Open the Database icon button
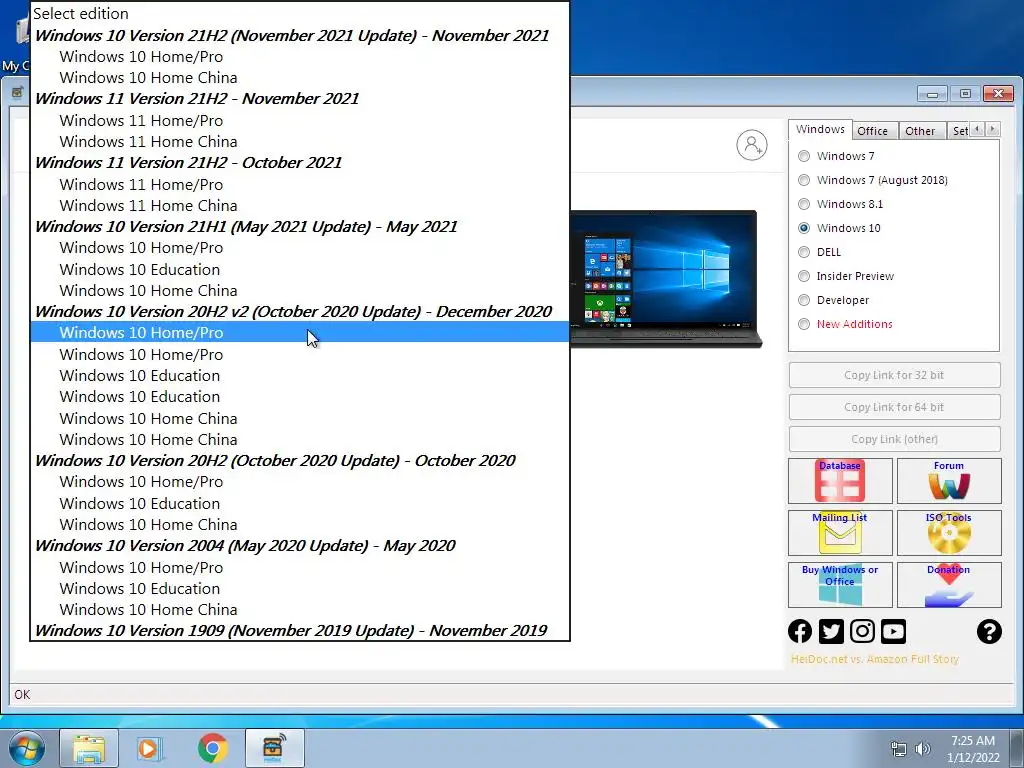 840,481
